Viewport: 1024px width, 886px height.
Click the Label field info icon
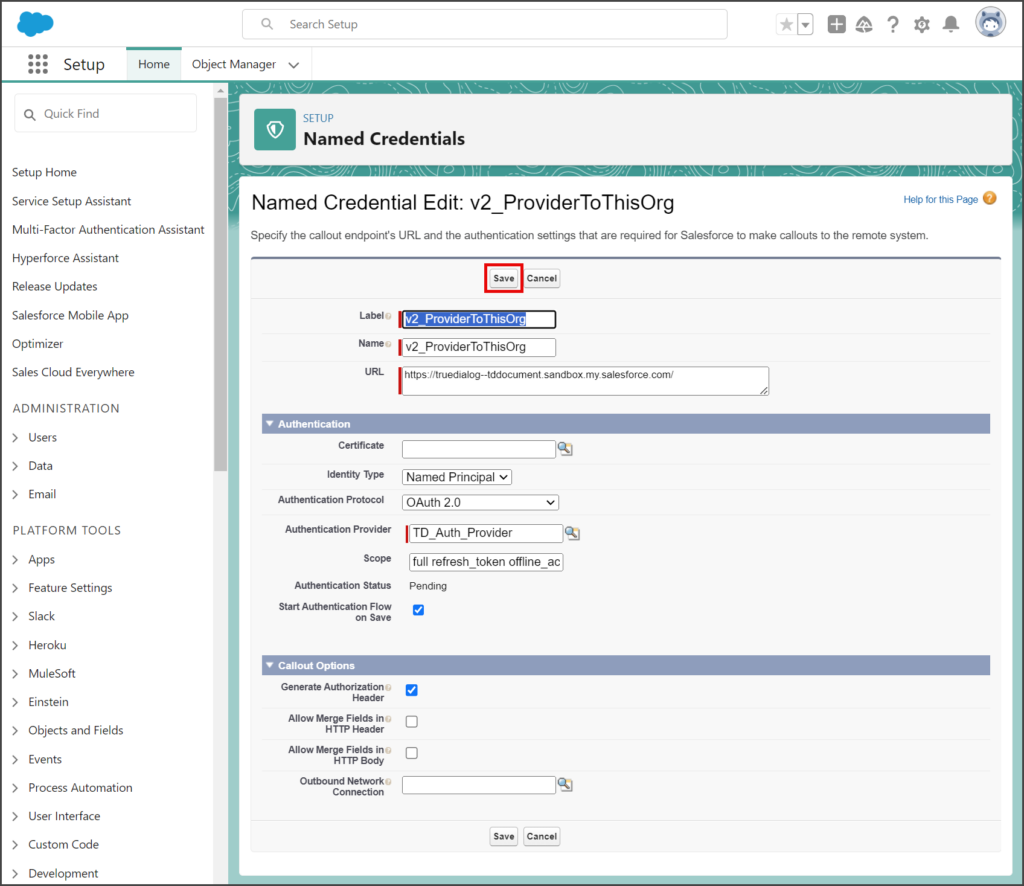pyautogui.click(x=389, y=316)
